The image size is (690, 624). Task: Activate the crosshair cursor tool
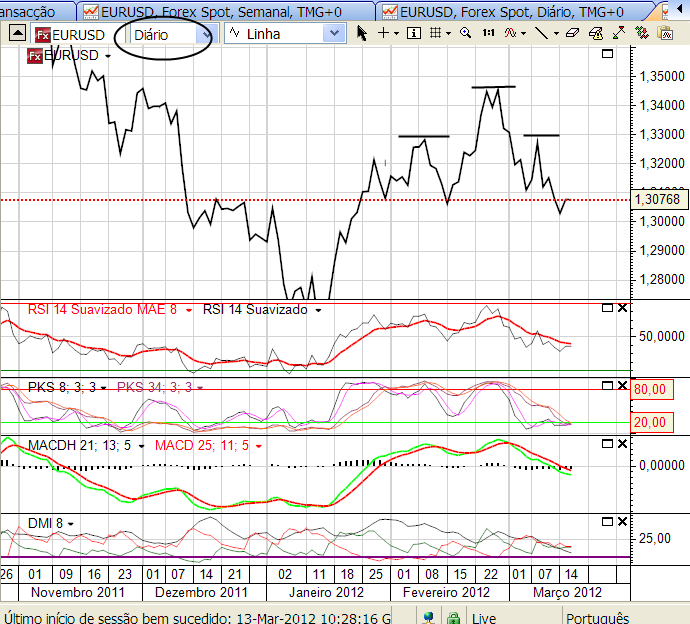[x=384, y=33]
